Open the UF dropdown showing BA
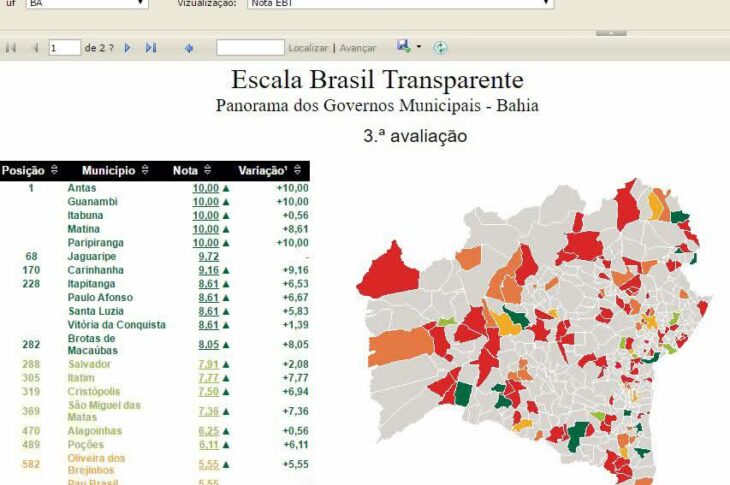The width and height of the screenshot is (730, 485). (86, 4)
